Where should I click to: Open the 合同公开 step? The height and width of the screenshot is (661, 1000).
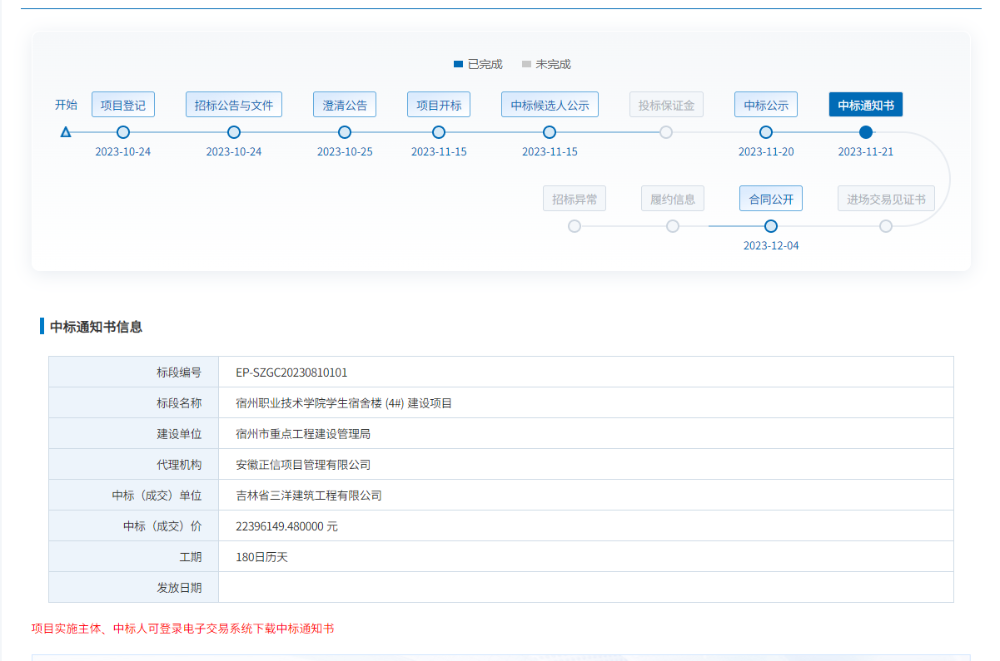(x=771, y=198)
